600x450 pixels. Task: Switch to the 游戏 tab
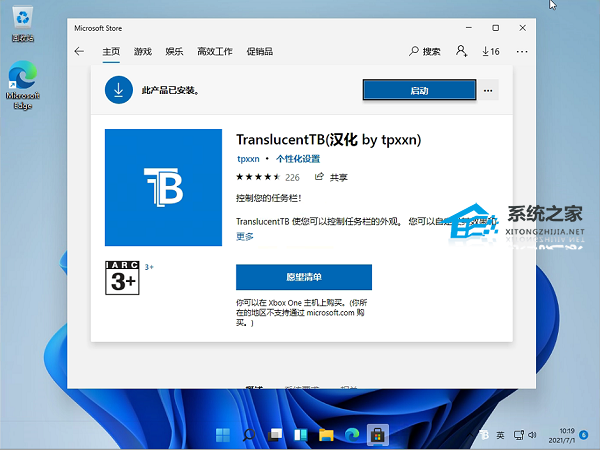(143, 51)
